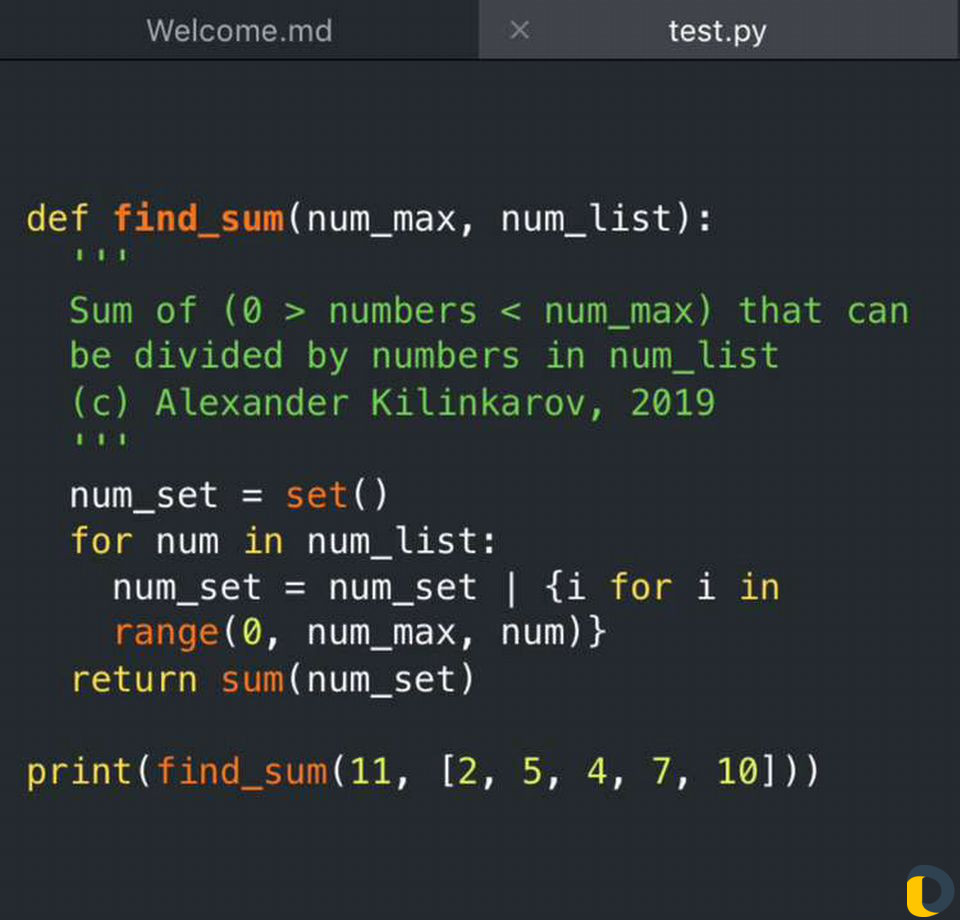Image resolution: width=960 pixels, height=920 pixels.
Task: Place cursor on num_list parameter in def line
Action: (x=585, y=218)
